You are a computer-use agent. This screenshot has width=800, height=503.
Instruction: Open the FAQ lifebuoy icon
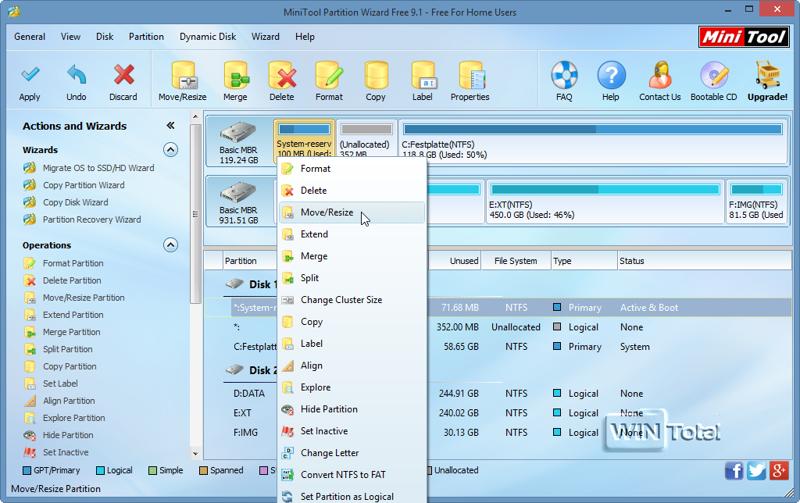tap(564, 77)
